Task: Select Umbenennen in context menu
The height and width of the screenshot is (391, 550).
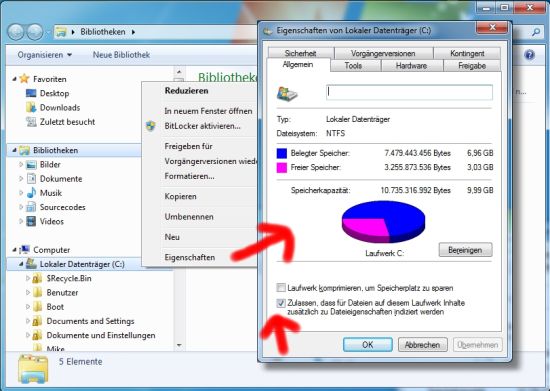Action: [189, 216]
